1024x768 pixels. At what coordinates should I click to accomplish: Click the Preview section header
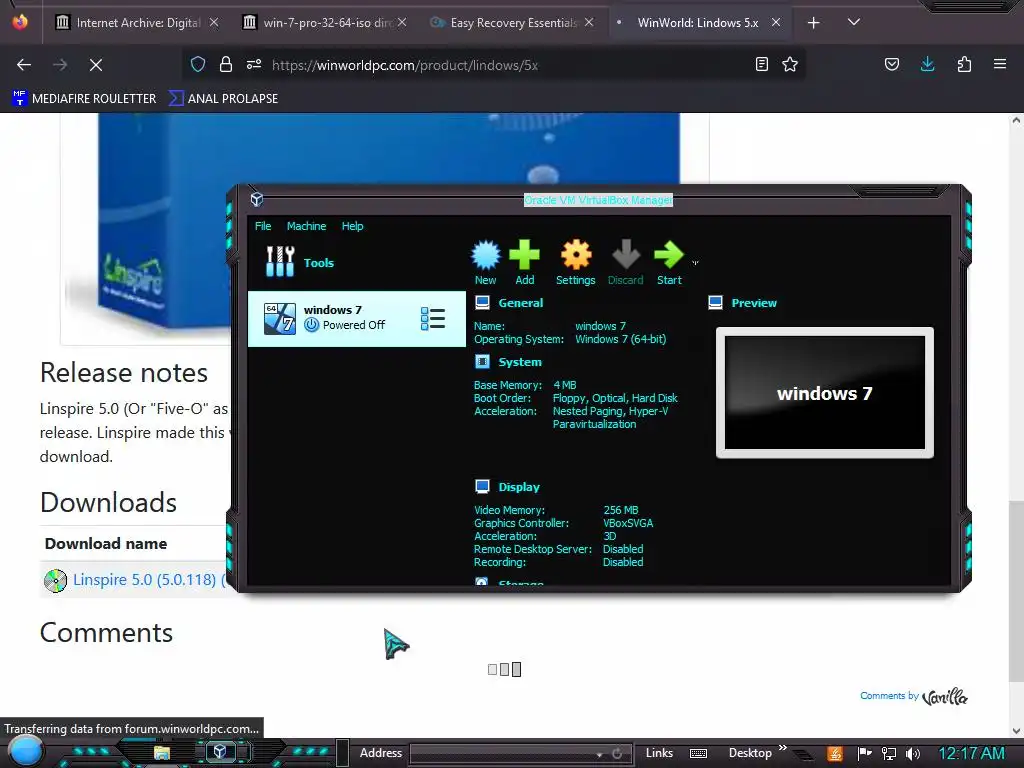click(x=754, y=303)
